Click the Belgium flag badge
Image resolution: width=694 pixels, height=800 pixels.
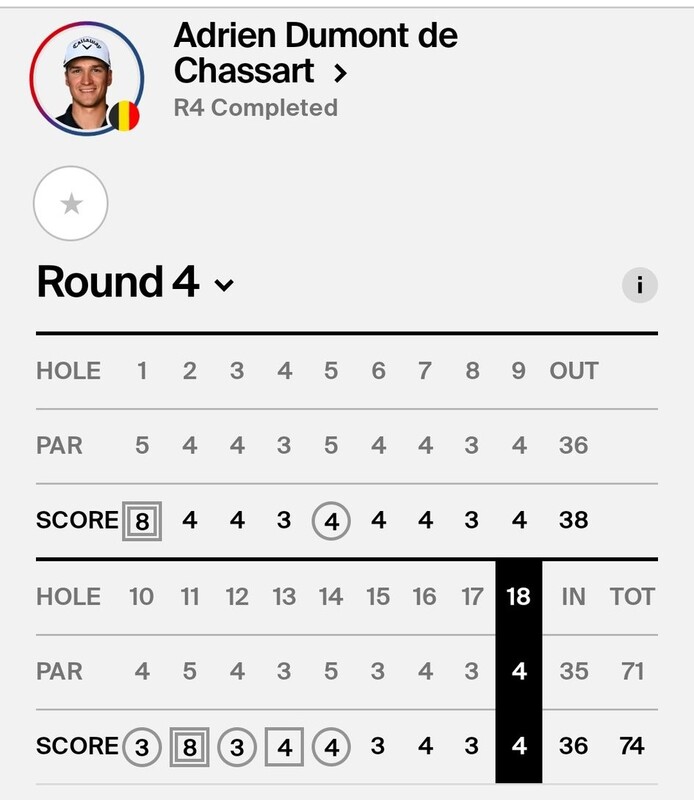124,116
